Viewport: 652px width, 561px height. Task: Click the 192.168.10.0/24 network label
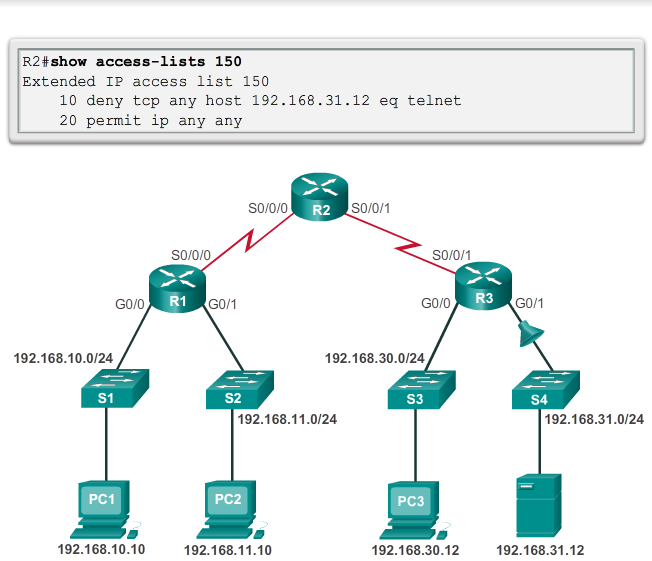(x=64, y=357)
